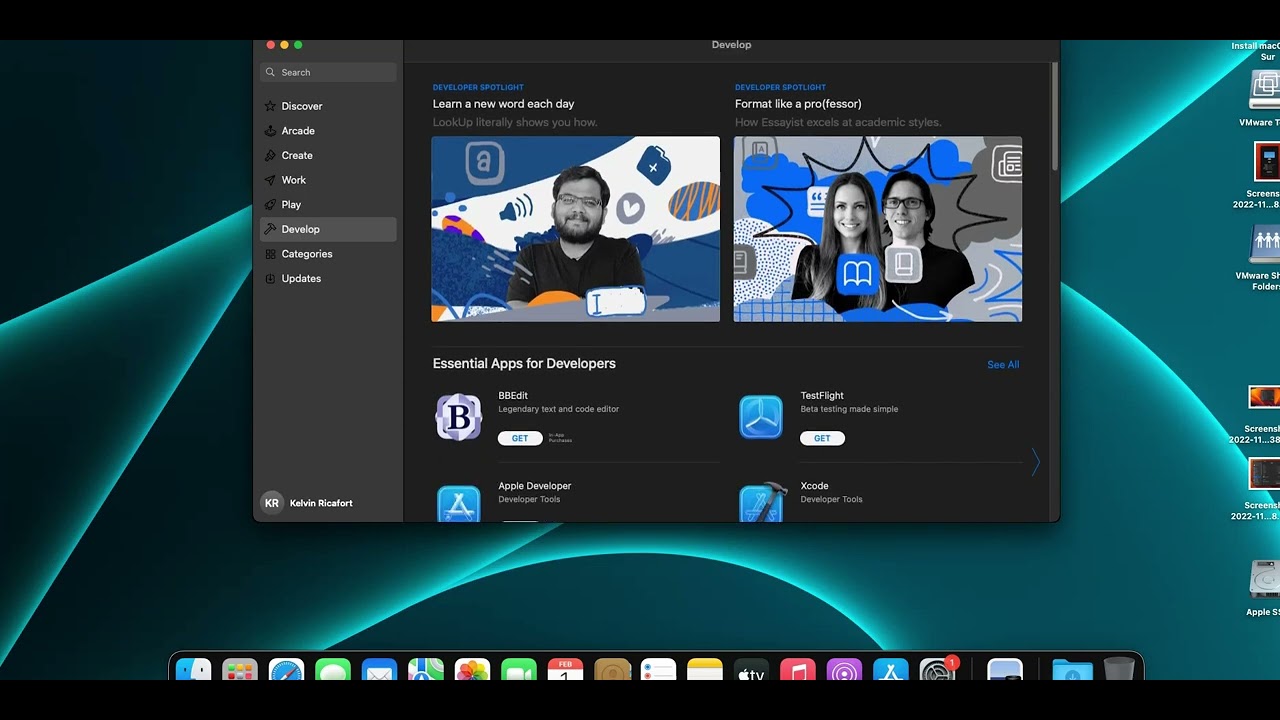Screen dimensions: 1280x720
Task: Show next page of Essential Apps
Action: coord(1036,462)
